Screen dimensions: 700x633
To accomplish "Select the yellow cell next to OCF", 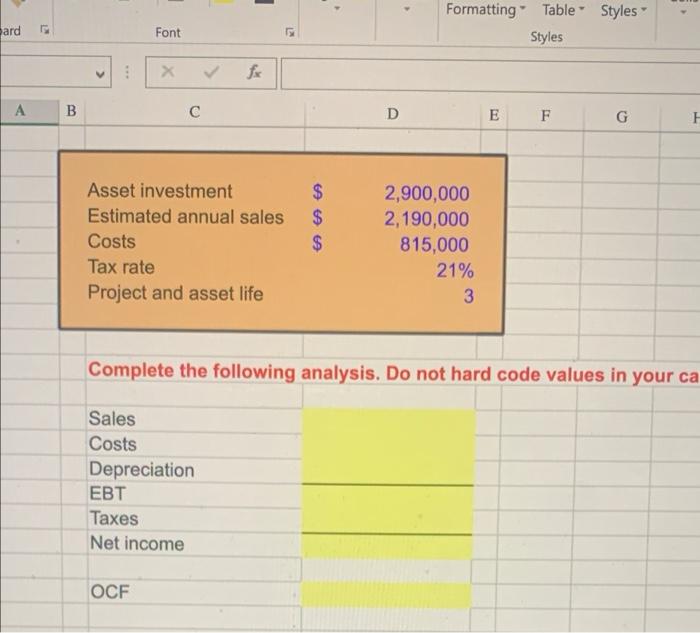I will pos(386,594).
